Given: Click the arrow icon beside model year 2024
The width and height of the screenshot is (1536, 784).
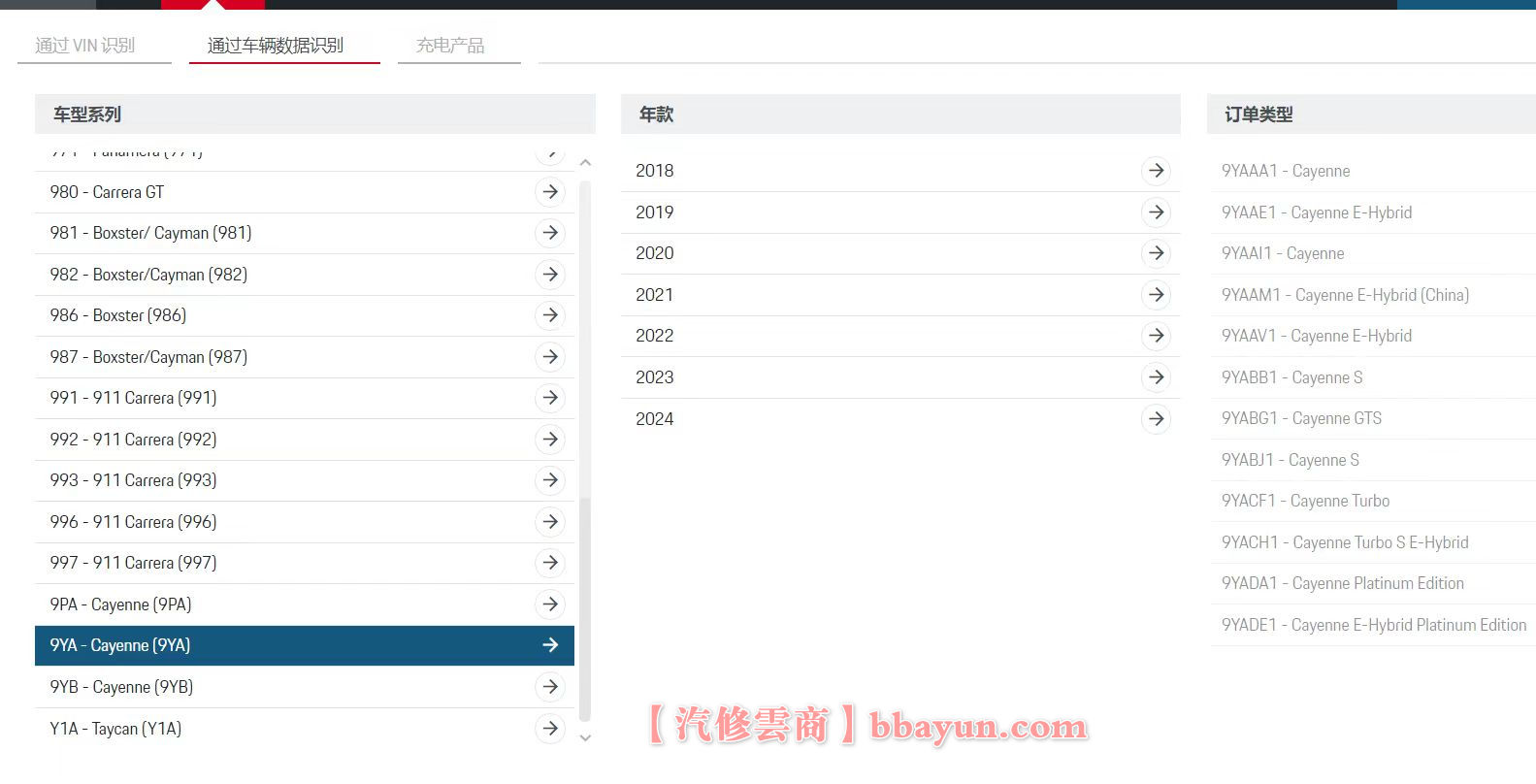Looking at the screenshot, I should (x=1156, y=419).
